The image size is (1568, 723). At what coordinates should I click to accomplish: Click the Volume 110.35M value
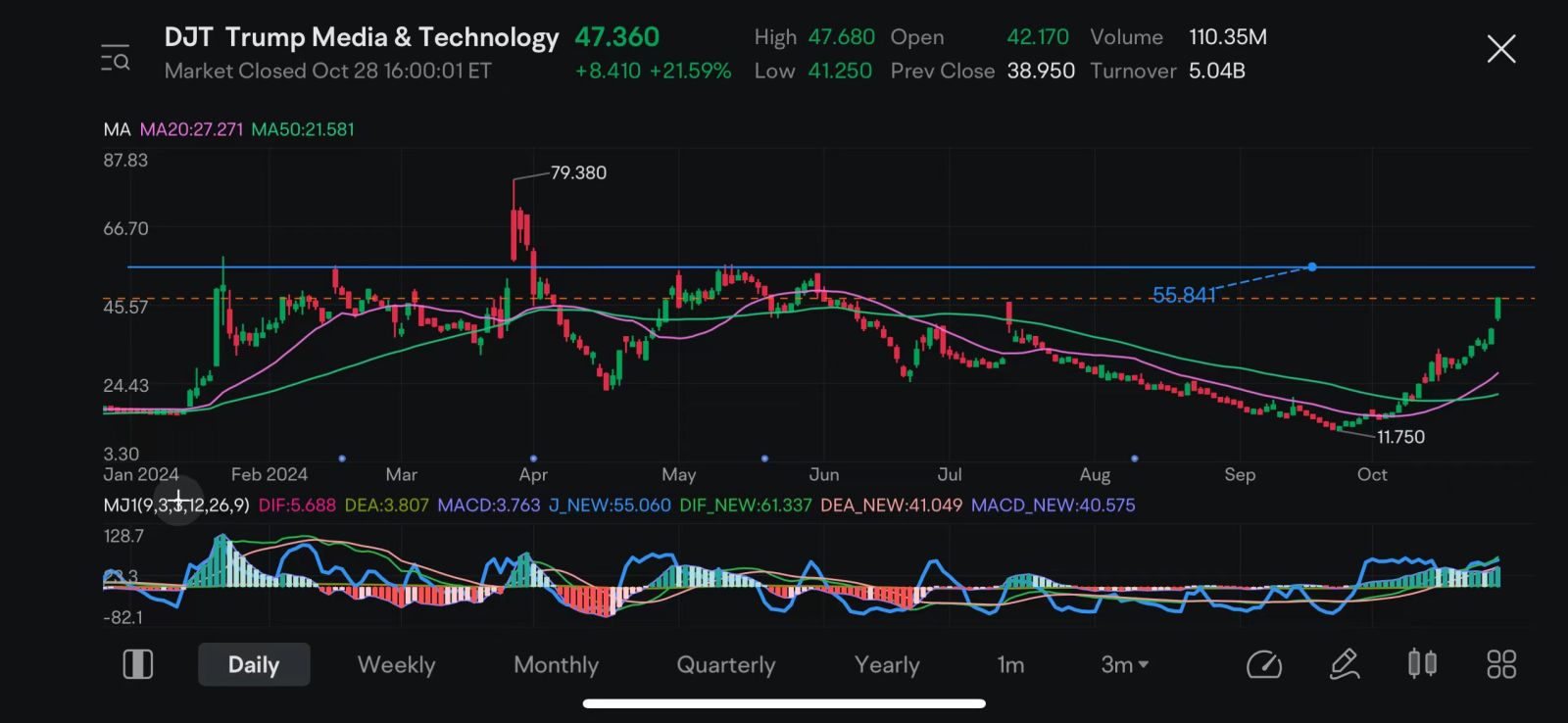(x=1227, y=37)
